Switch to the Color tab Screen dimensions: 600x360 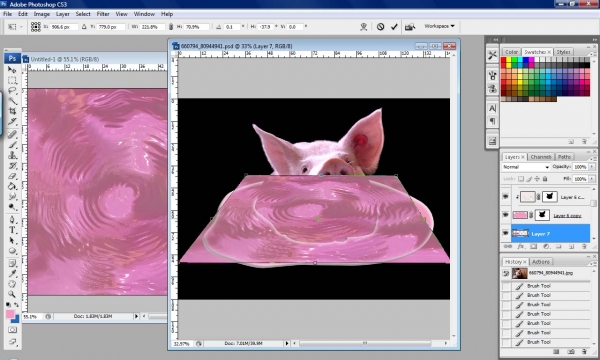[x=511, y=52]
